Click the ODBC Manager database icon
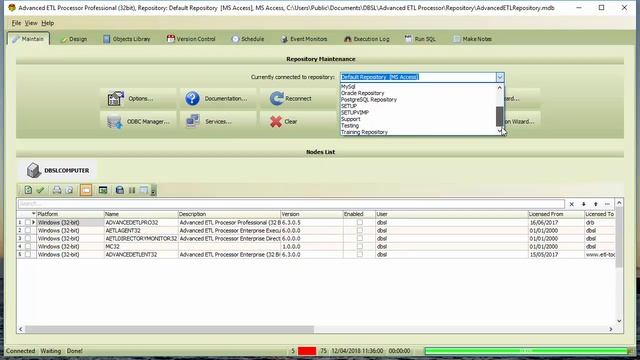This screenshot has height=360, width=640. (x=115, y=122)
